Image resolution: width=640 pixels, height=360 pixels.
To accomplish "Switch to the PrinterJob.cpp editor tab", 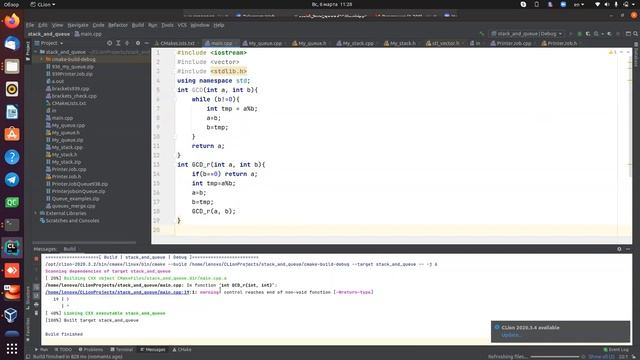I will coord(513,43).
